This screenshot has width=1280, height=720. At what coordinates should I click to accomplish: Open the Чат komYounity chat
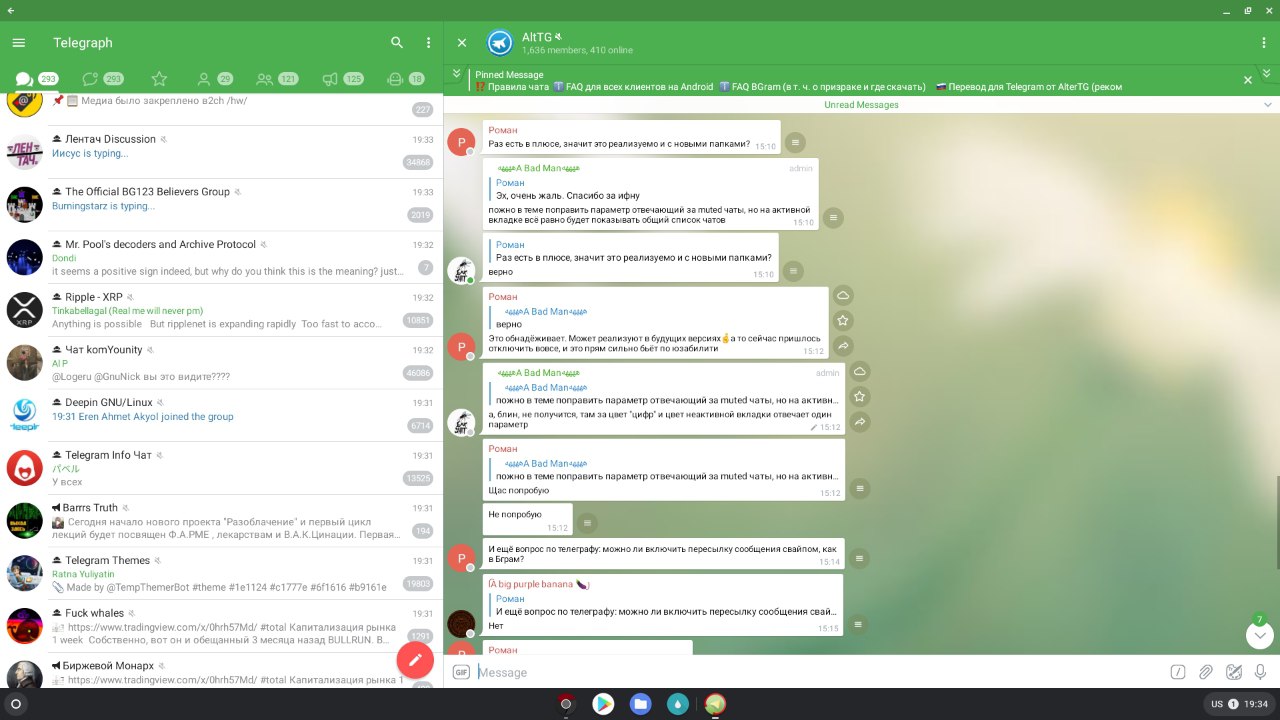pyautogui.click(x=221, y=363)
